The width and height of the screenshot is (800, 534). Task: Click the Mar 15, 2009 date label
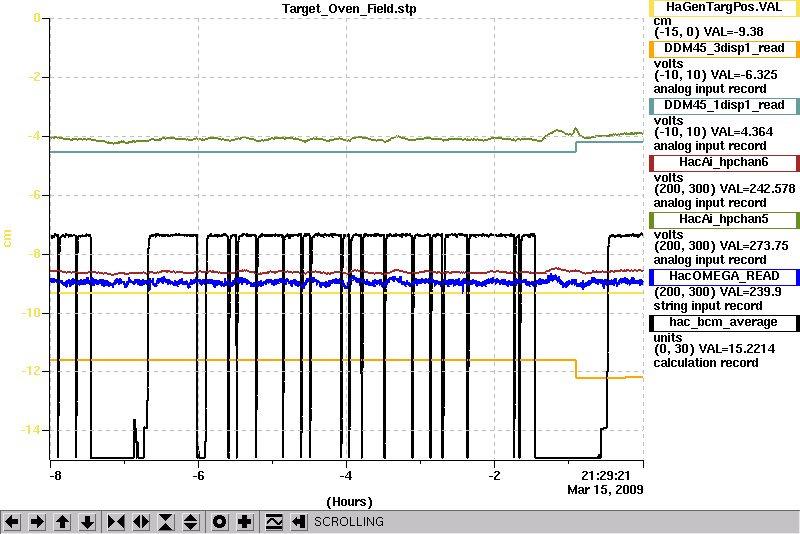tap(605, 490)
